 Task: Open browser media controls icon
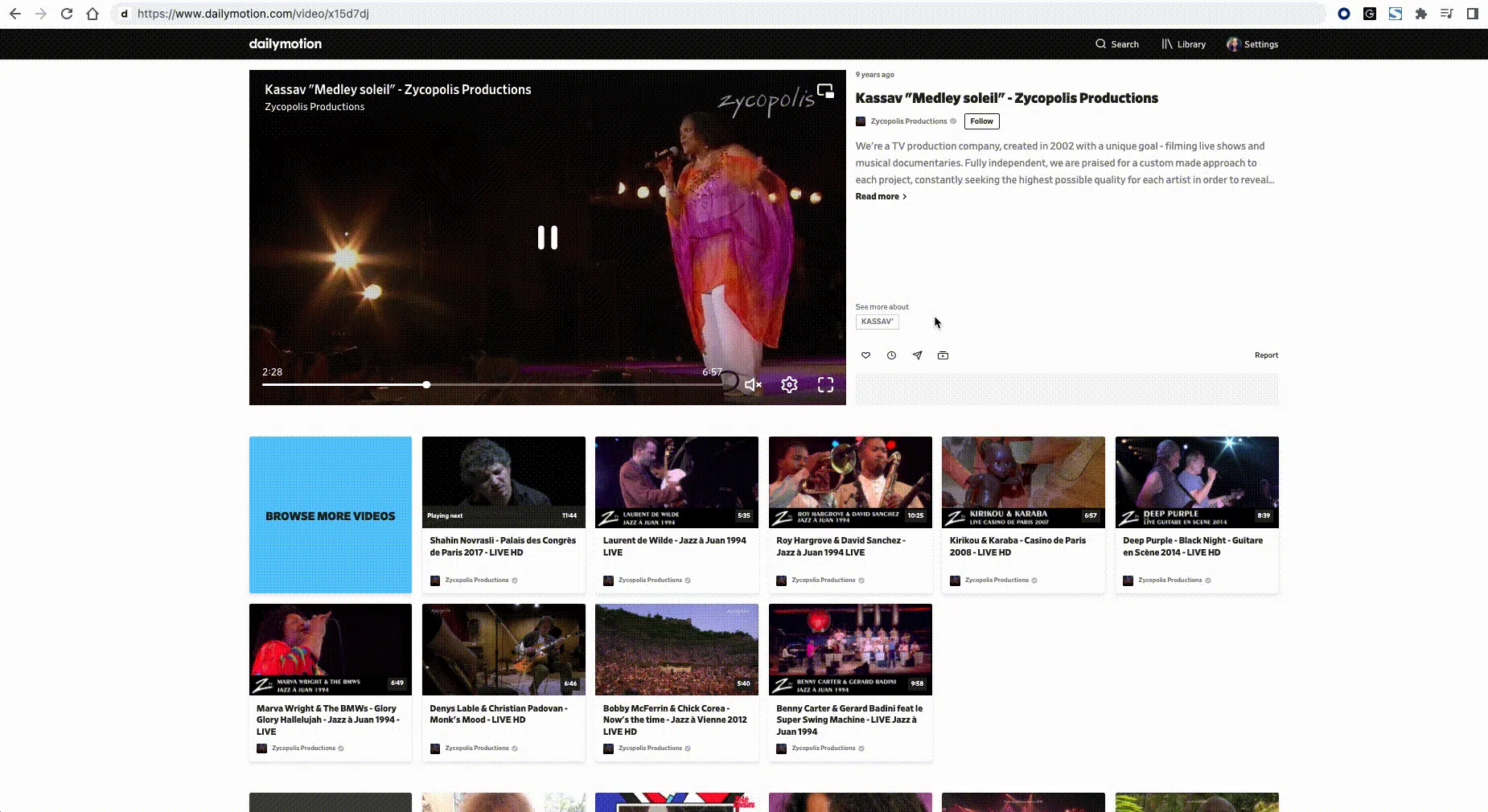tap(1446, 14)
